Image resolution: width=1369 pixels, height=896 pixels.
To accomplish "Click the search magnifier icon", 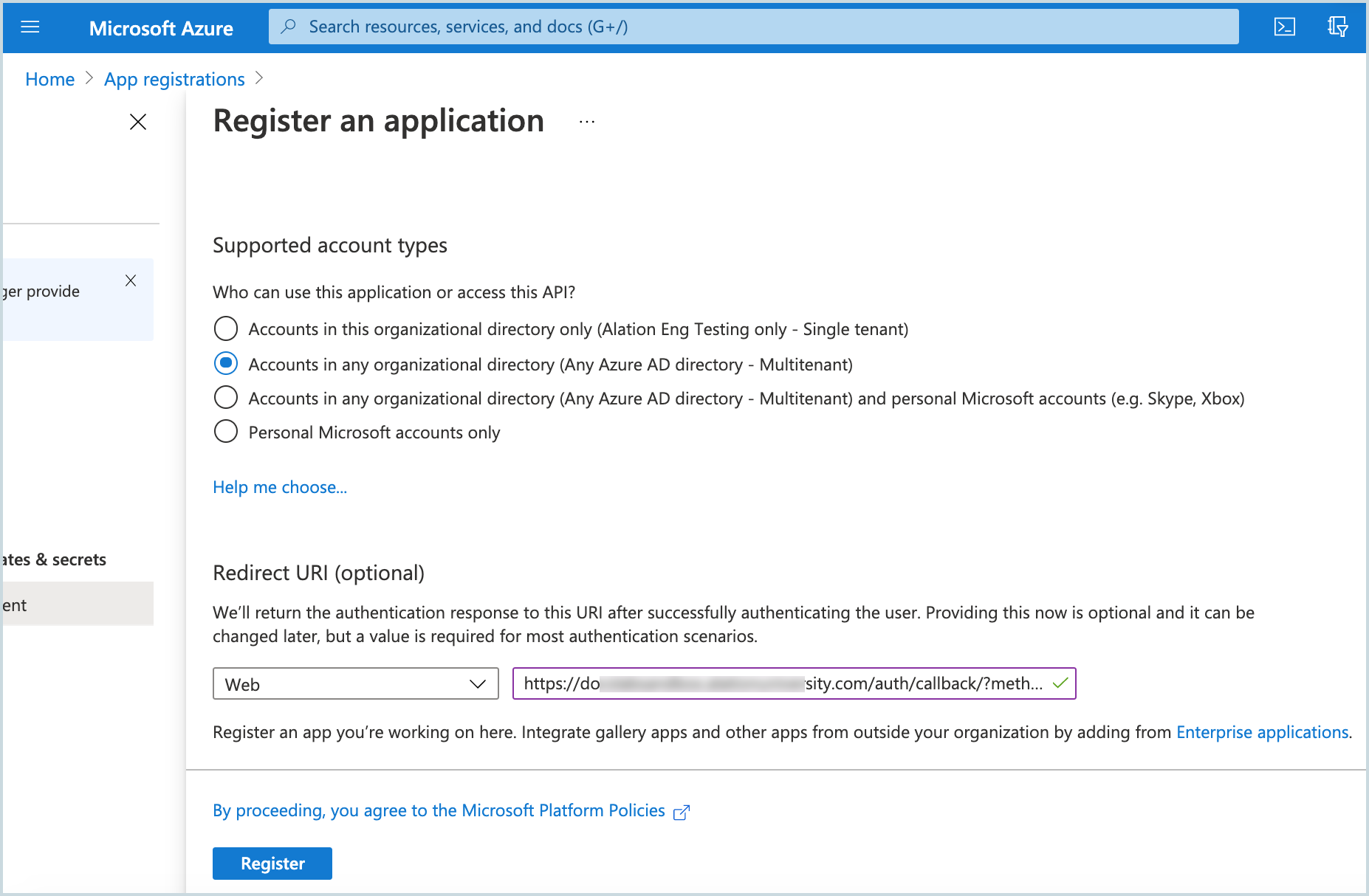I will pos(289,27).
